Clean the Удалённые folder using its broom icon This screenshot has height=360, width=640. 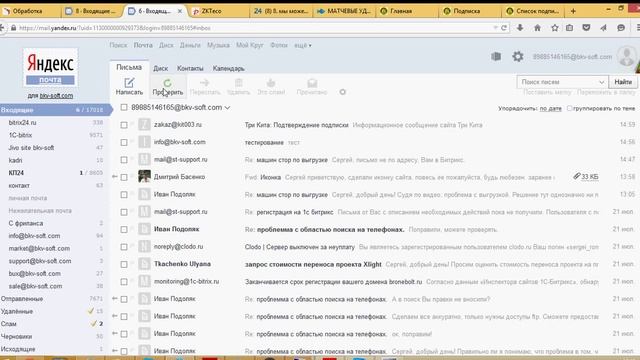click(91, 311)
